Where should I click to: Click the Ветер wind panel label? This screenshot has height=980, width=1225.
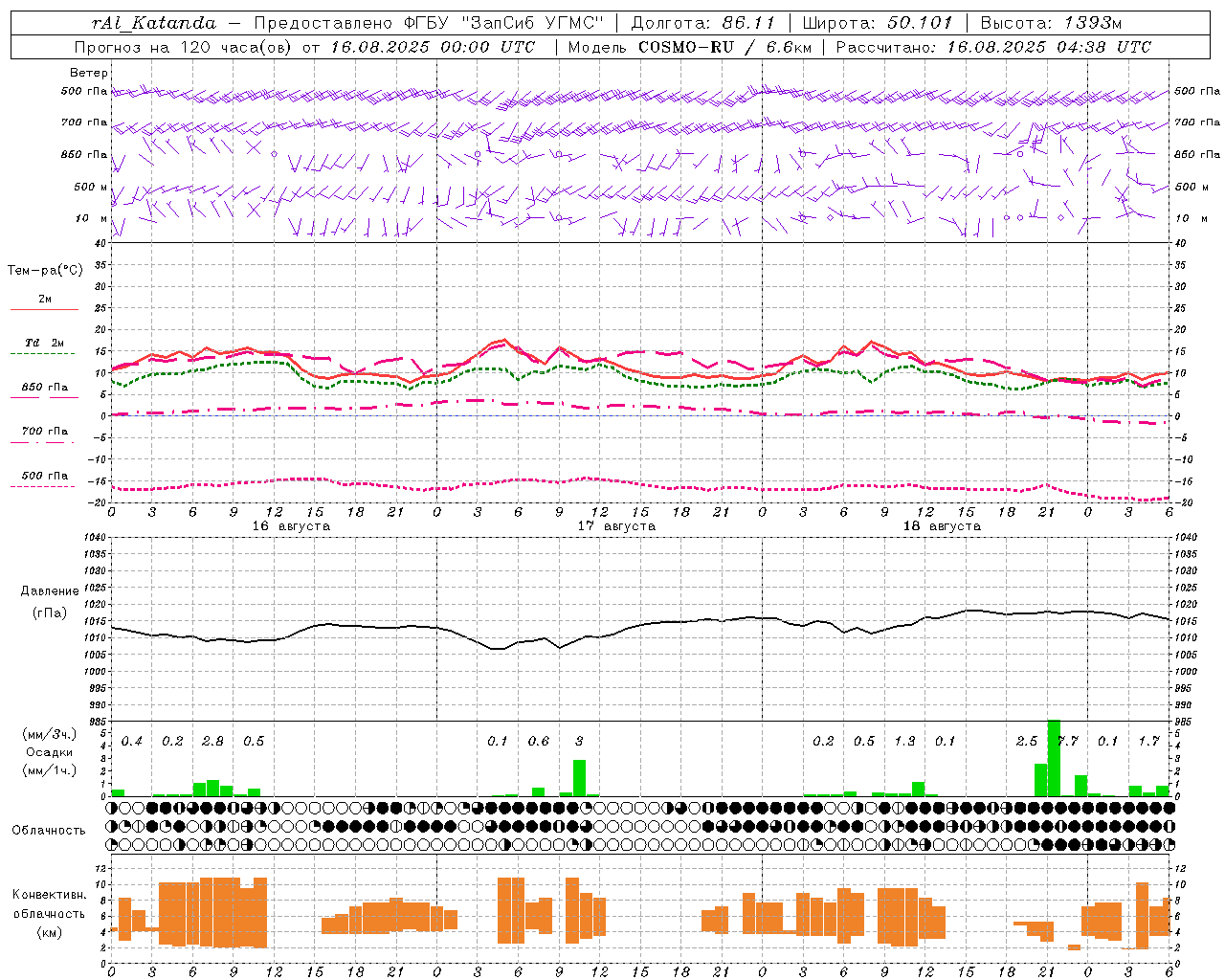pos(89,73)
